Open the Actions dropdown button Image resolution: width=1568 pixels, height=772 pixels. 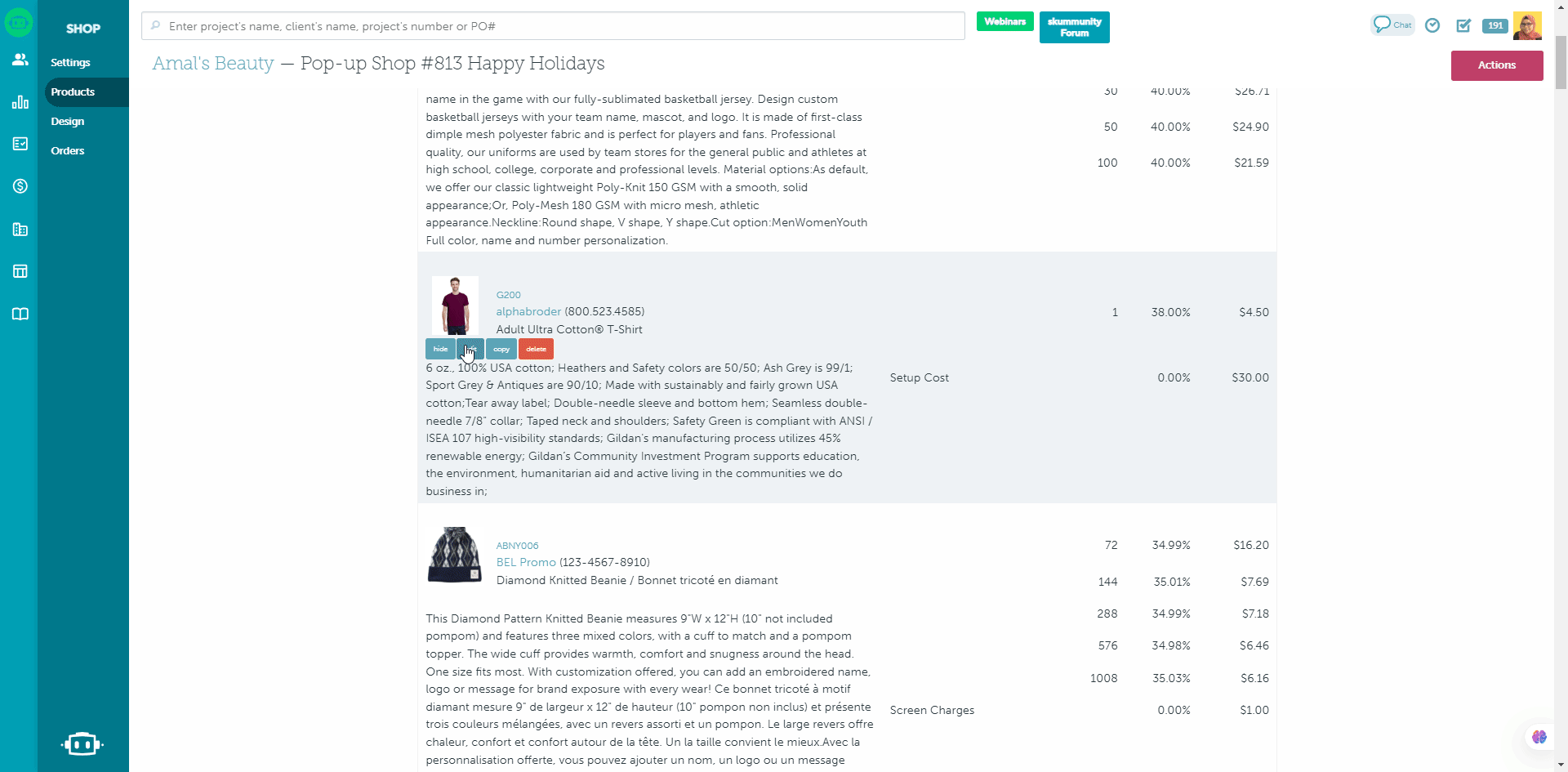click(1496, 65)
